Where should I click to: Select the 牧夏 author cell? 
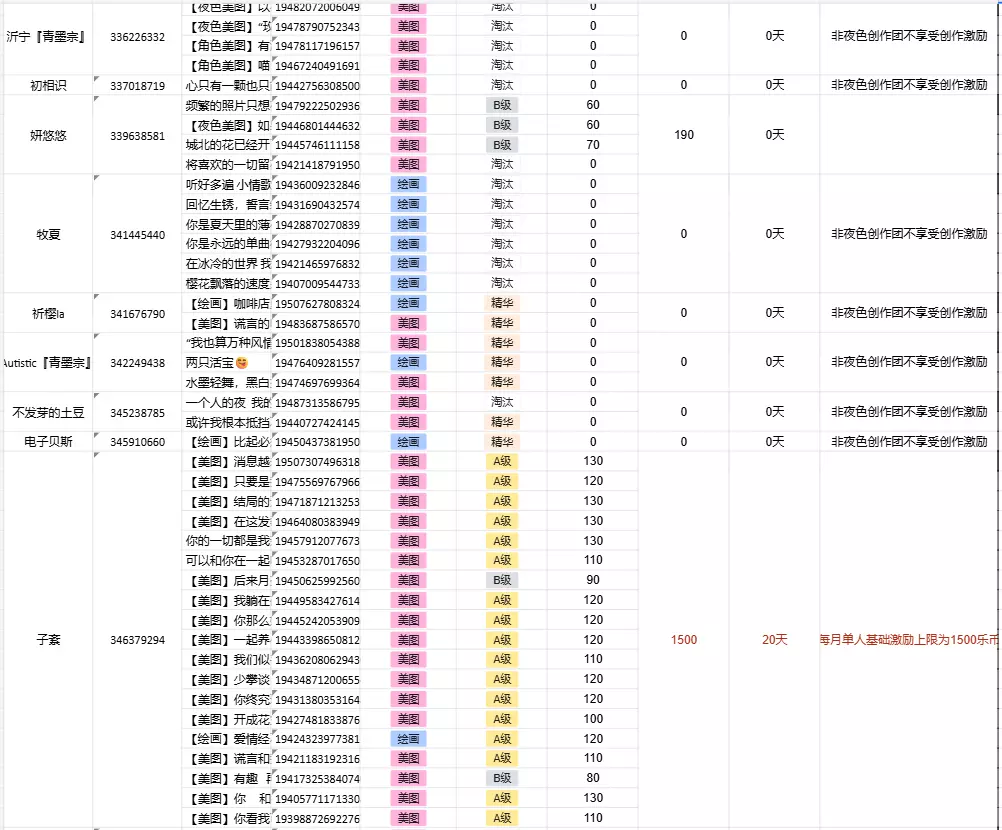48,234
